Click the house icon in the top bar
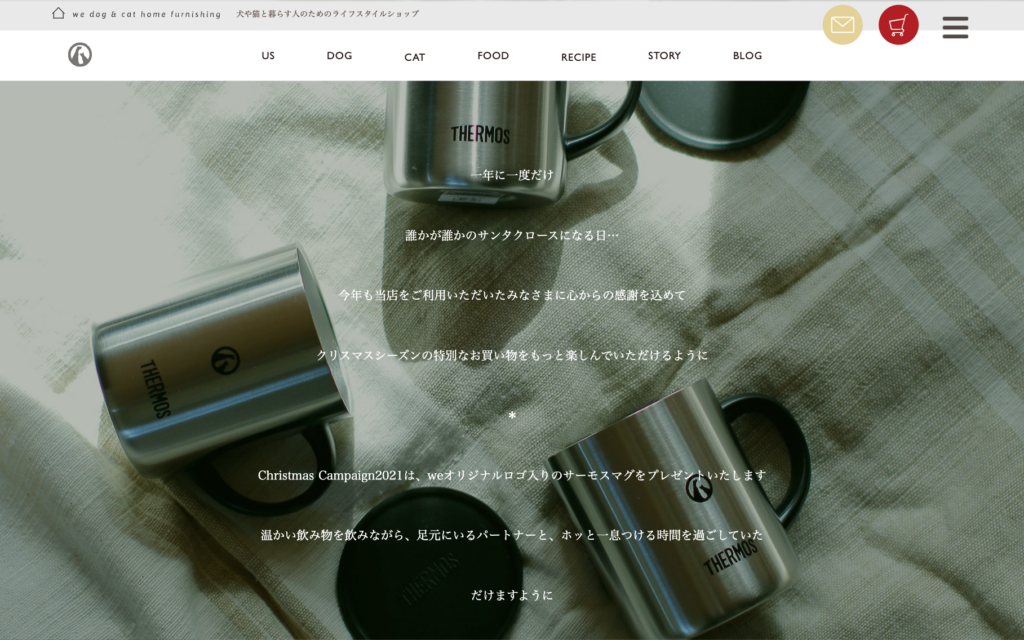 (x=58, y=14)
